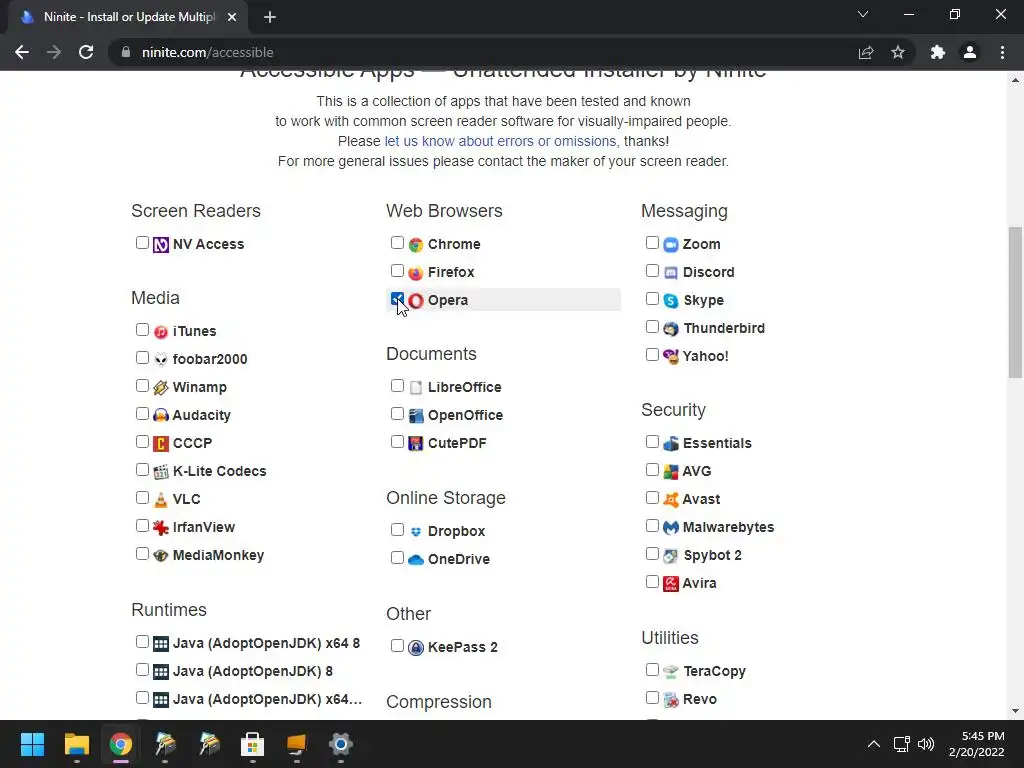The height and width of the screenshot is (768, 1024).
Task: Click the foobar2000 alien icon
Action: pos(161,360)
